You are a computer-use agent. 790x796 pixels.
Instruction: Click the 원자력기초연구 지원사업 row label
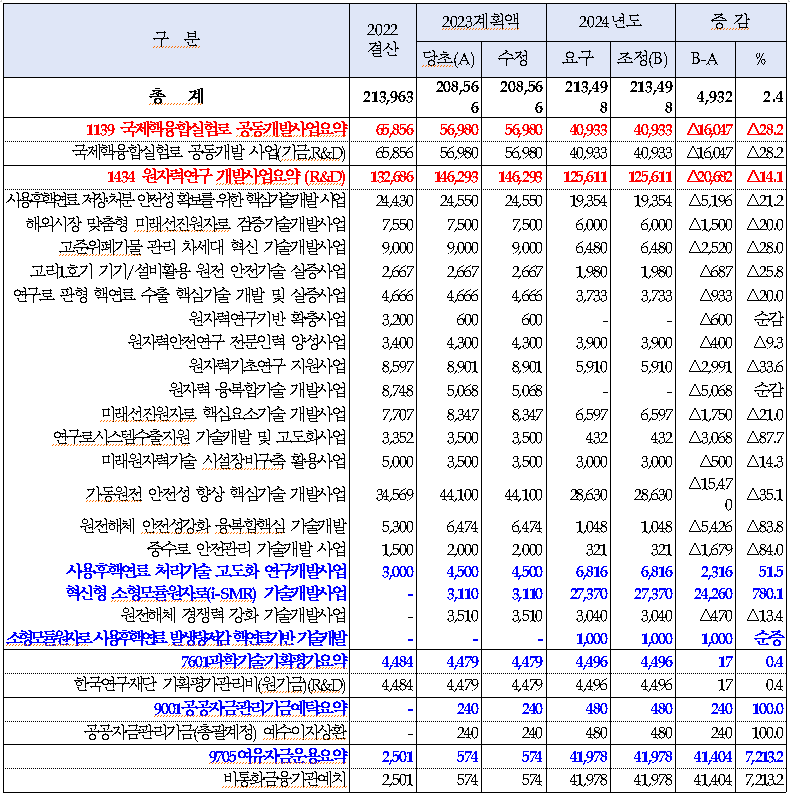pos(267,365)
